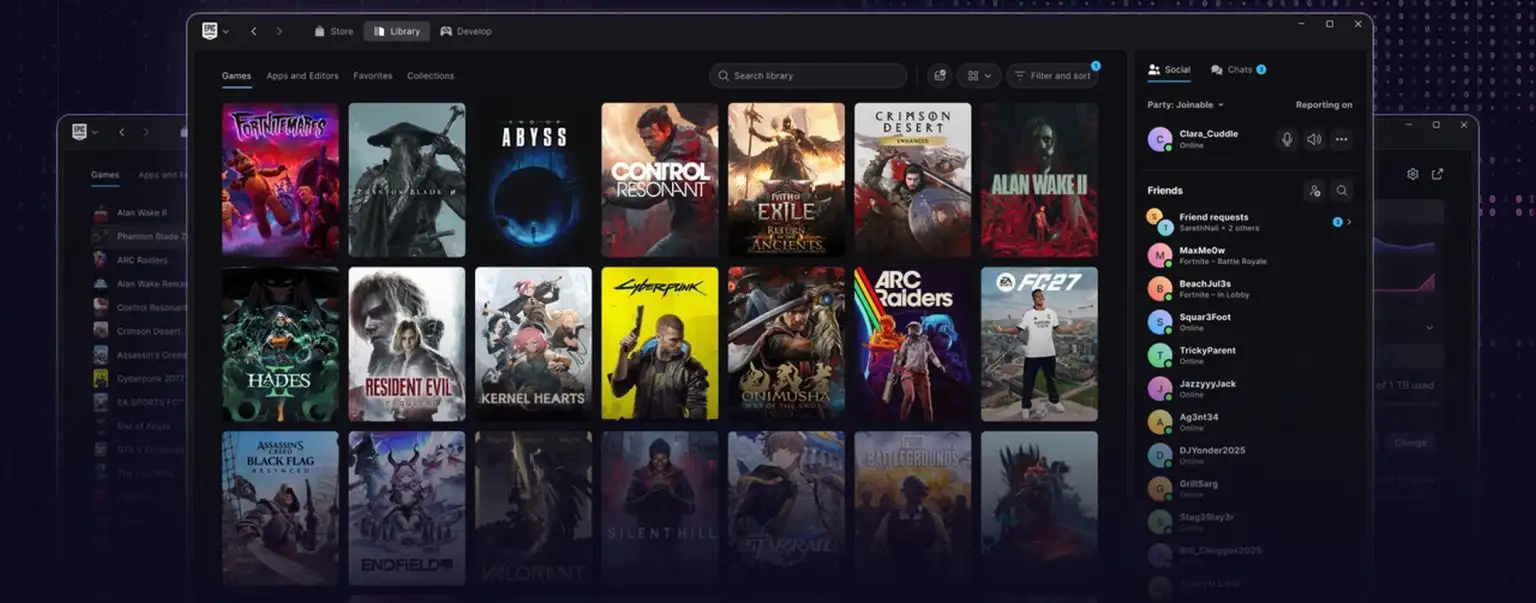Open the ARC Raiders game tile
This screenshot has width=1536, height=603.
tap(913, 344)
